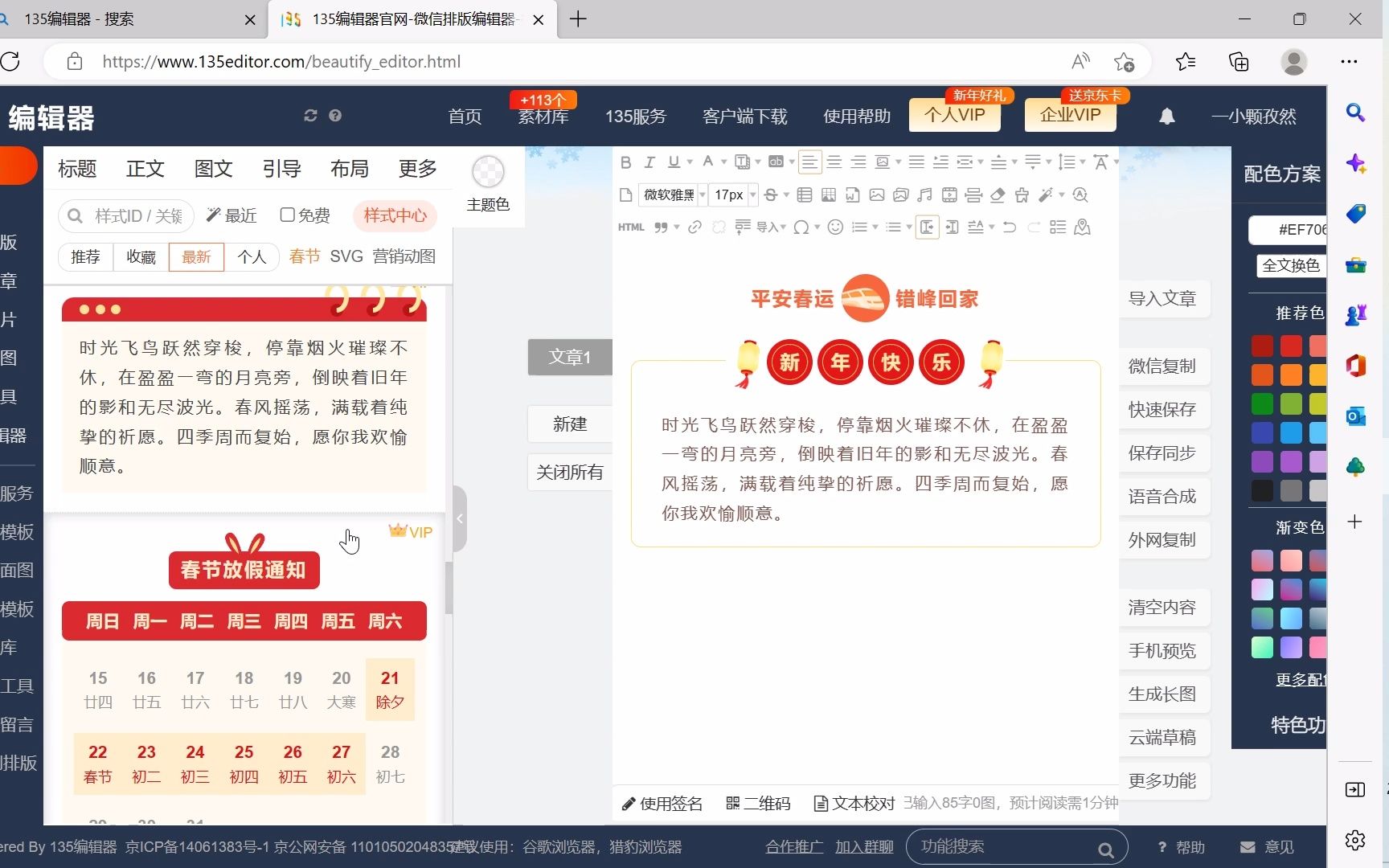This screenshot has height=868, width=1389.
Task: Click the strikethrough S icon
Action: (x=771, y=194)
